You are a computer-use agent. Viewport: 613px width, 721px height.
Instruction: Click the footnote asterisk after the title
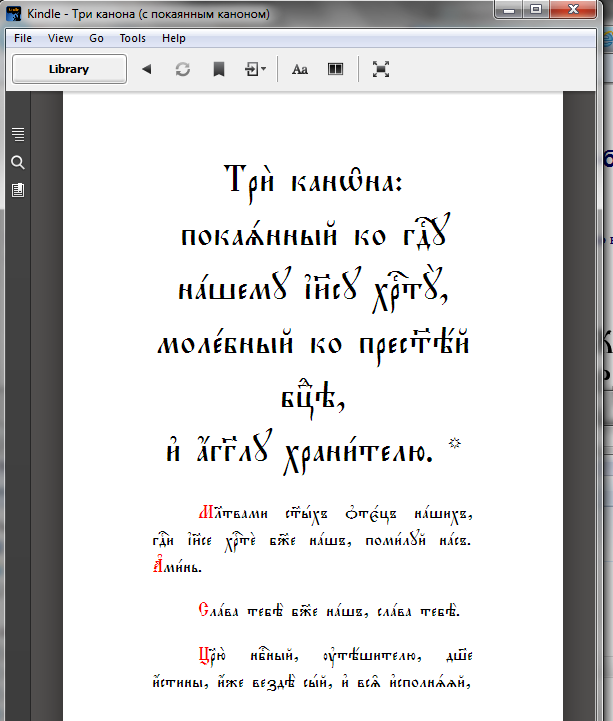pos(456,443)
